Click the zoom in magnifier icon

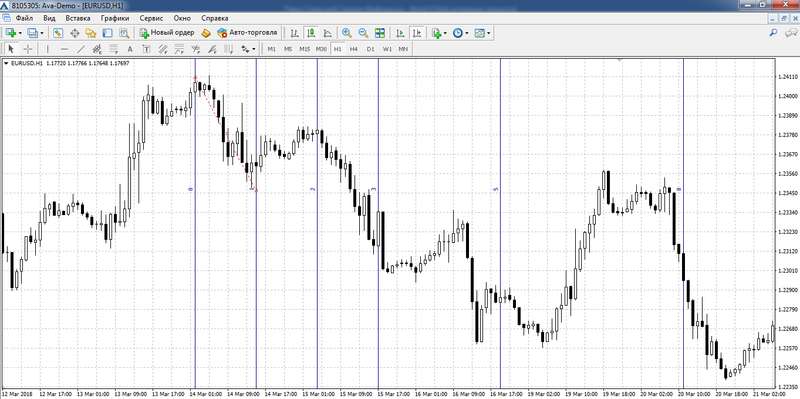[346, 33]
